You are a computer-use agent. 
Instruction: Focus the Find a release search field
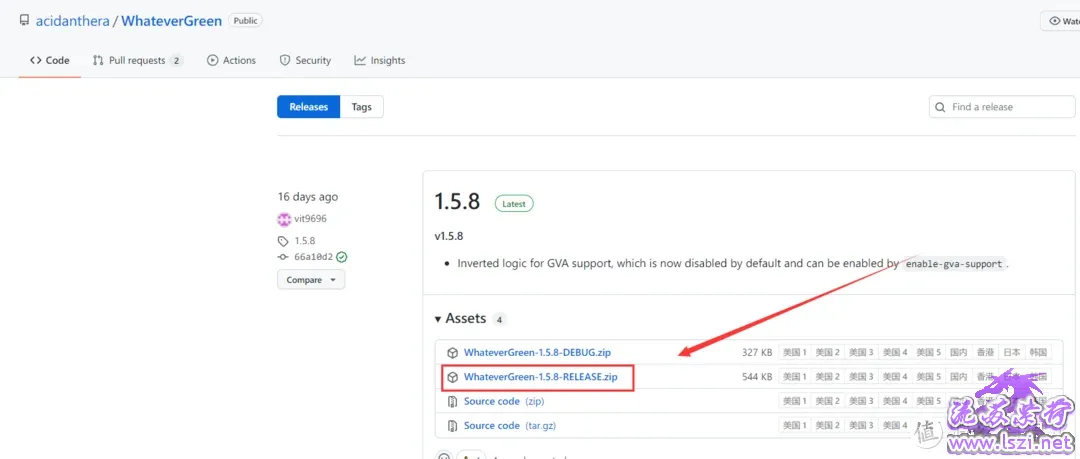coord(1001,107)
